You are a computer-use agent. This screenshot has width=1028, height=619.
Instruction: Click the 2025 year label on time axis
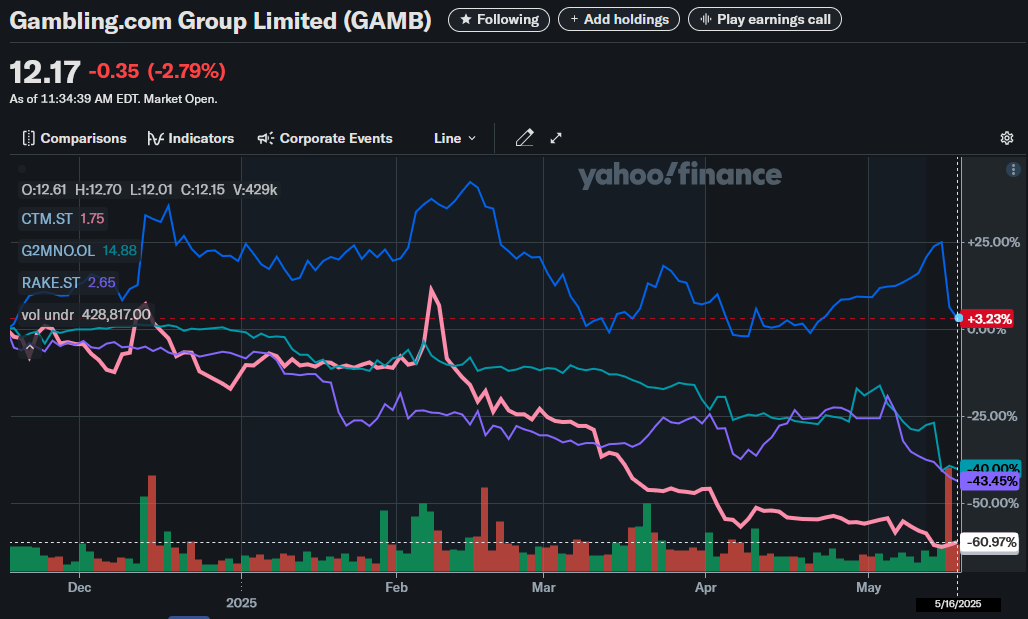click(x=241, y=603)
